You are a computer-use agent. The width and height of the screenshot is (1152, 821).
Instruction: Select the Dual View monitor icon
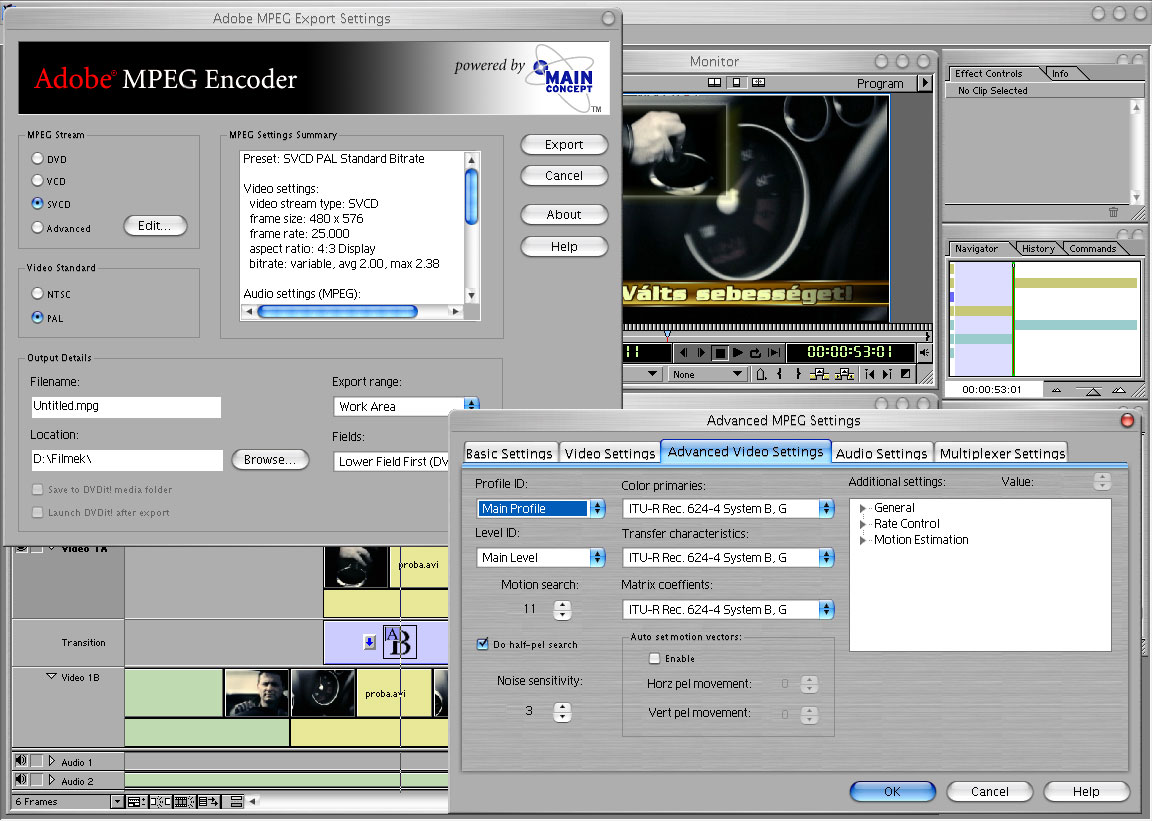(714, 82)
